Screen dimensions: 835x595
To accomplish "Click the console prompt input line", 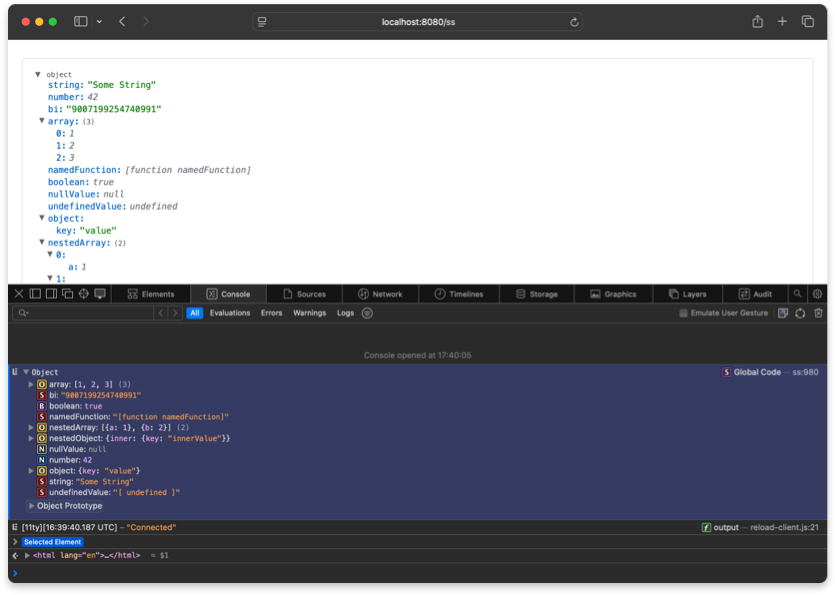I will [x=418, y=573].
